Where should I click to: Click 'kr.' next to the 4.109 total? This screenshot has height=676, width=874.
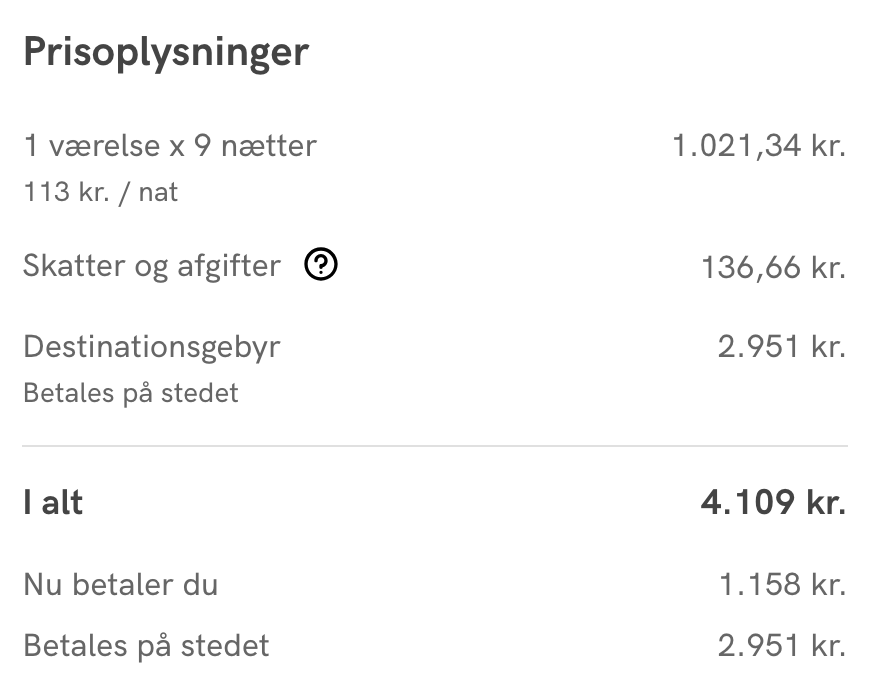point(827,503)
